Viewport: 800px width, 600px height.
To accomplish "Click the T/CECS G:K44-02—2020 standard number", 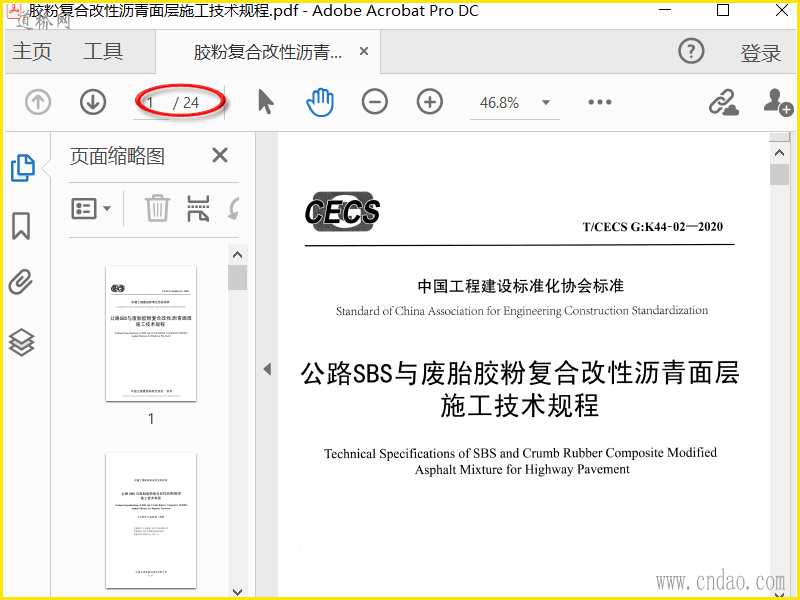I will tap(653, 227).
